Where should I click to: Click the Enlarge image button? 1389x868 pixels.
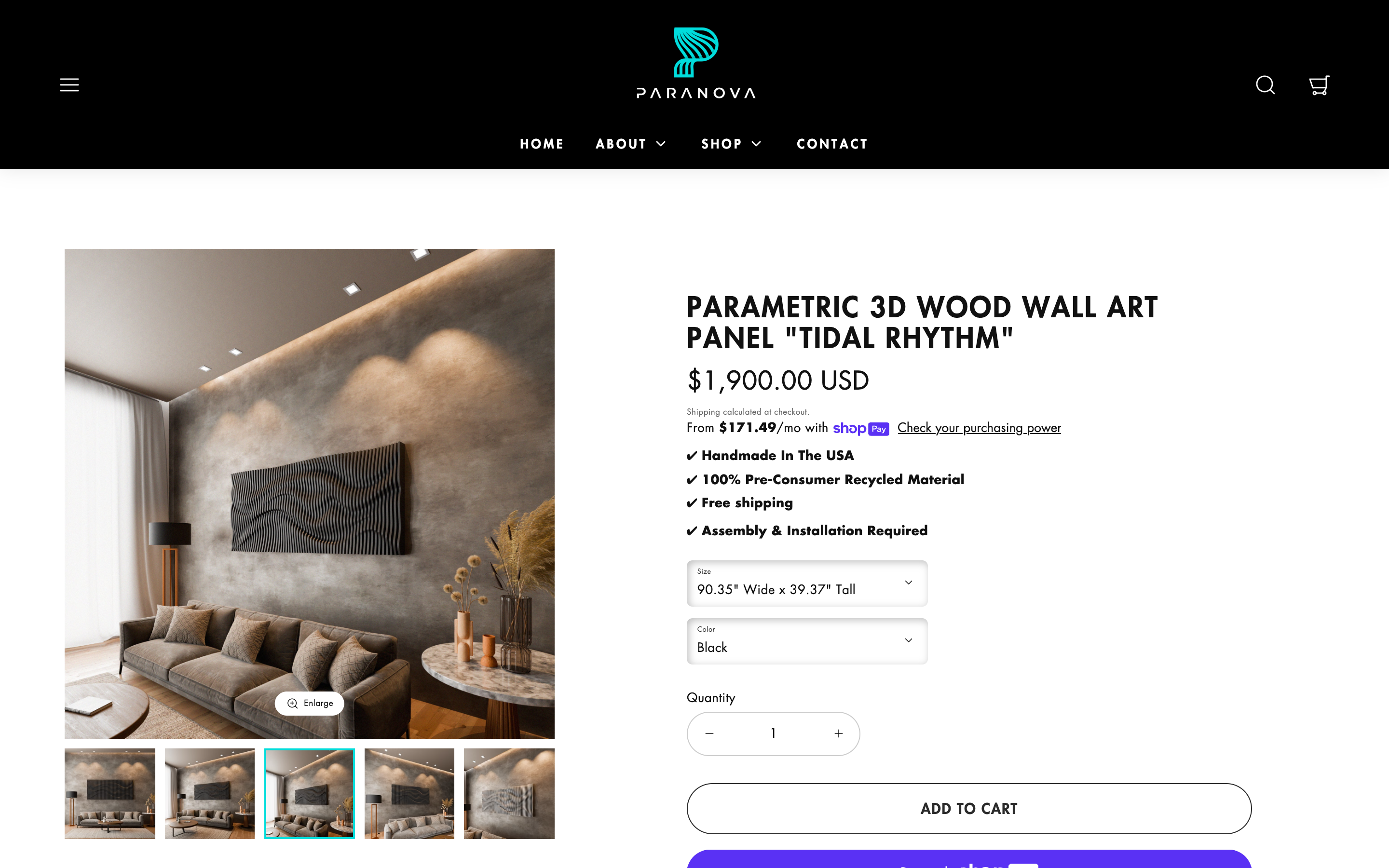click(309, 703)
